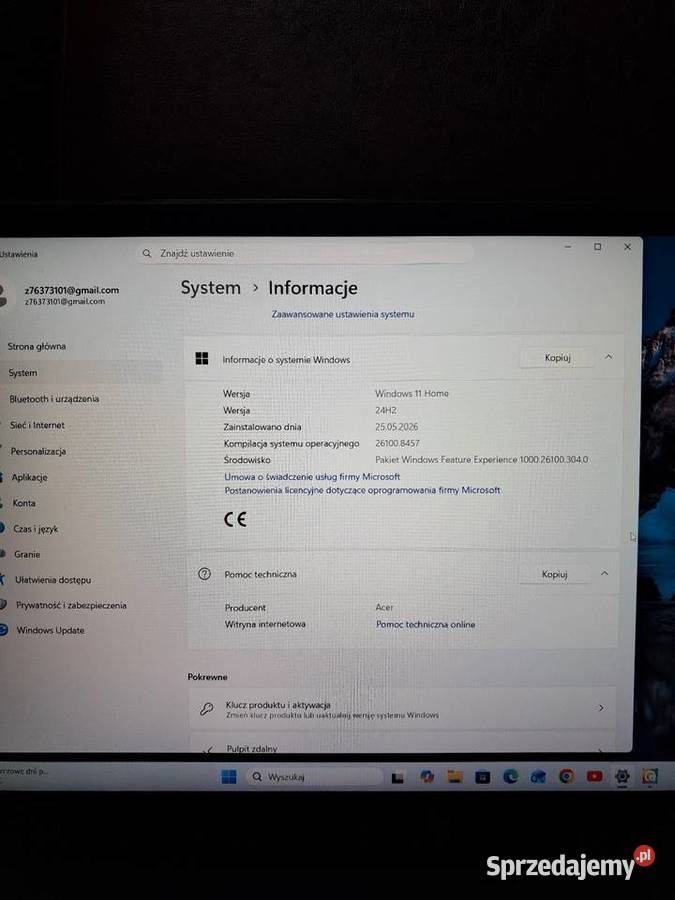Image resolution: width=675 pixels, height=900 pixels.
Task: Click the Windows logo icon beside system information
Action: coord(202,359)
